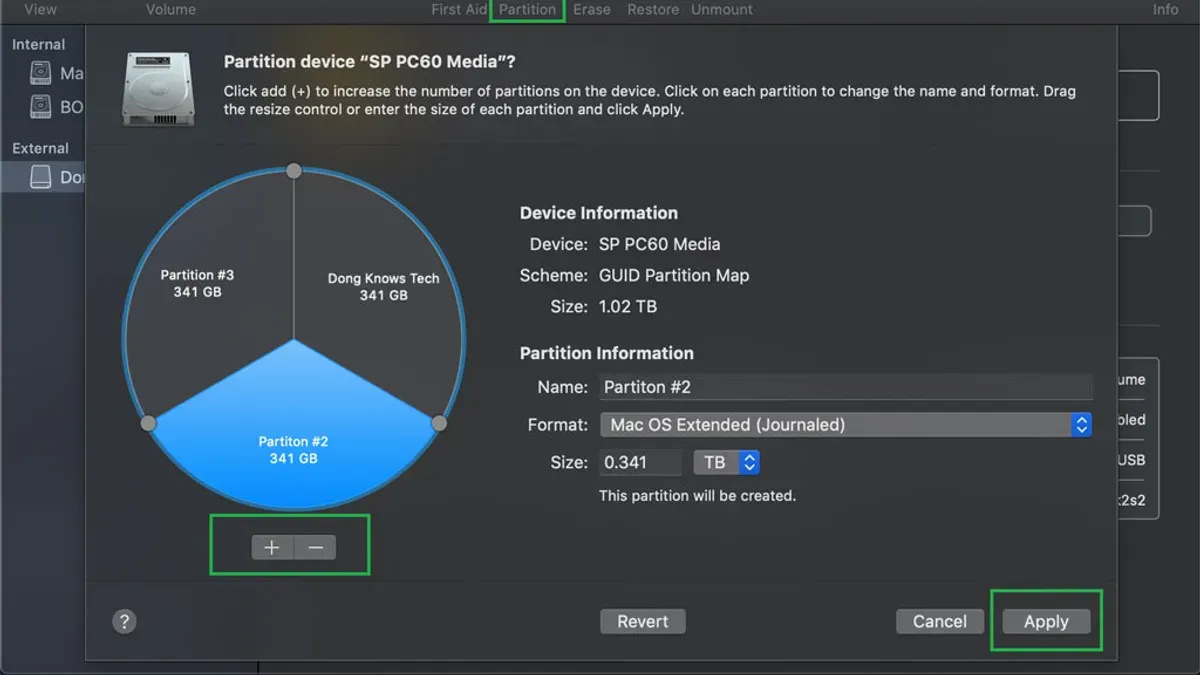
Task: Revert the partition layout changes
Action: [642, 621]
